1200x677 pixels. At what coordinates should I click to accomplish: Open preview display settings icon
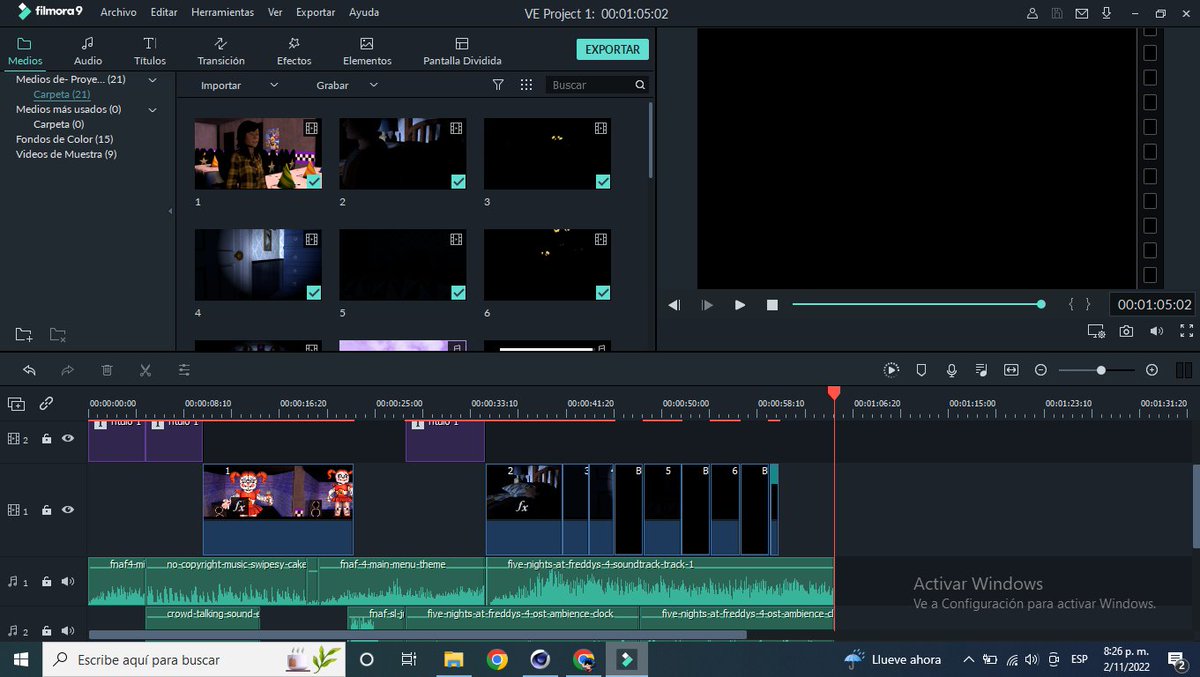pos(1096,331)
